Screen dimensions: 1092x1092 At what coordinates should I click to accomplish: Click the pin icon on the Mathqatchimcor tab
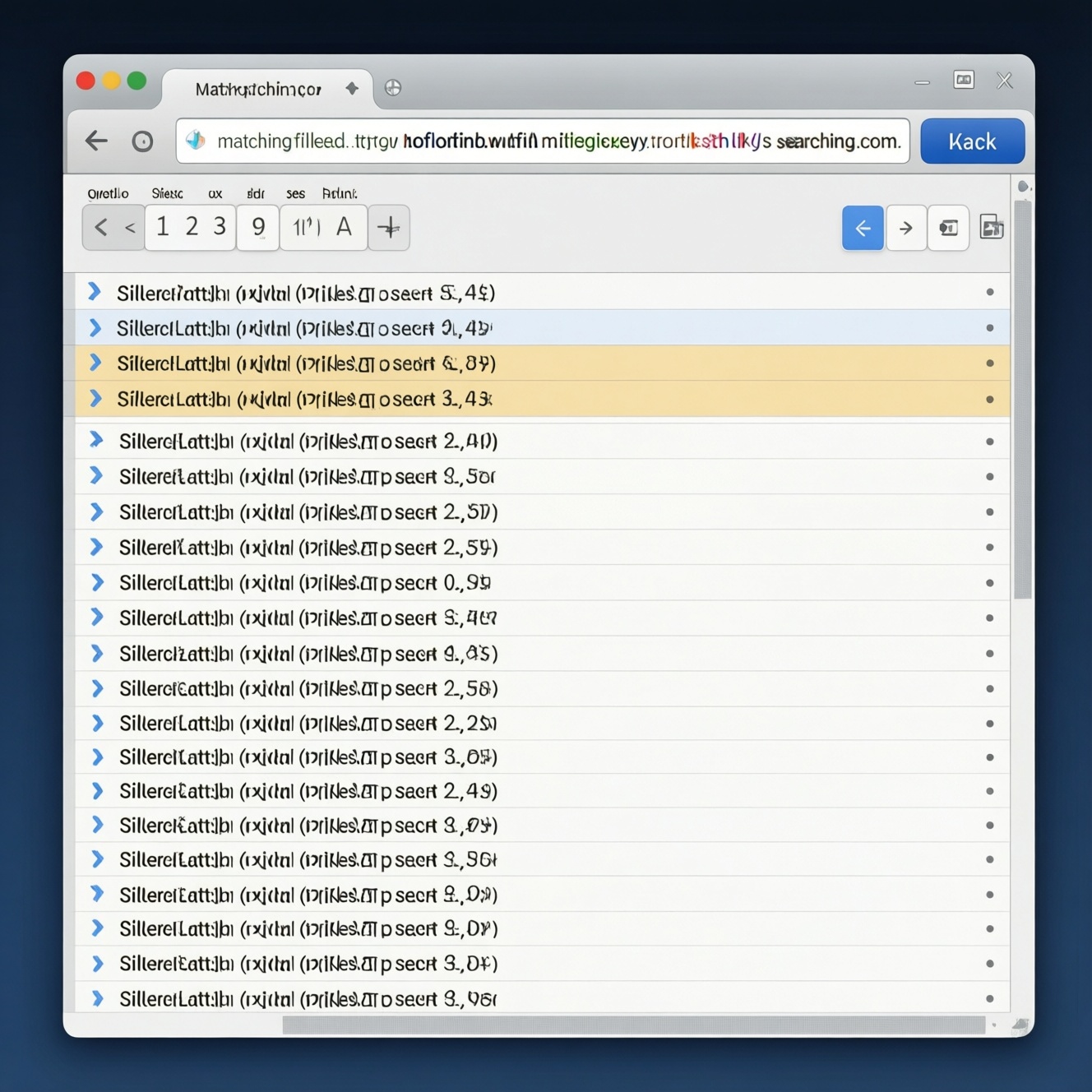click(352, 88)
